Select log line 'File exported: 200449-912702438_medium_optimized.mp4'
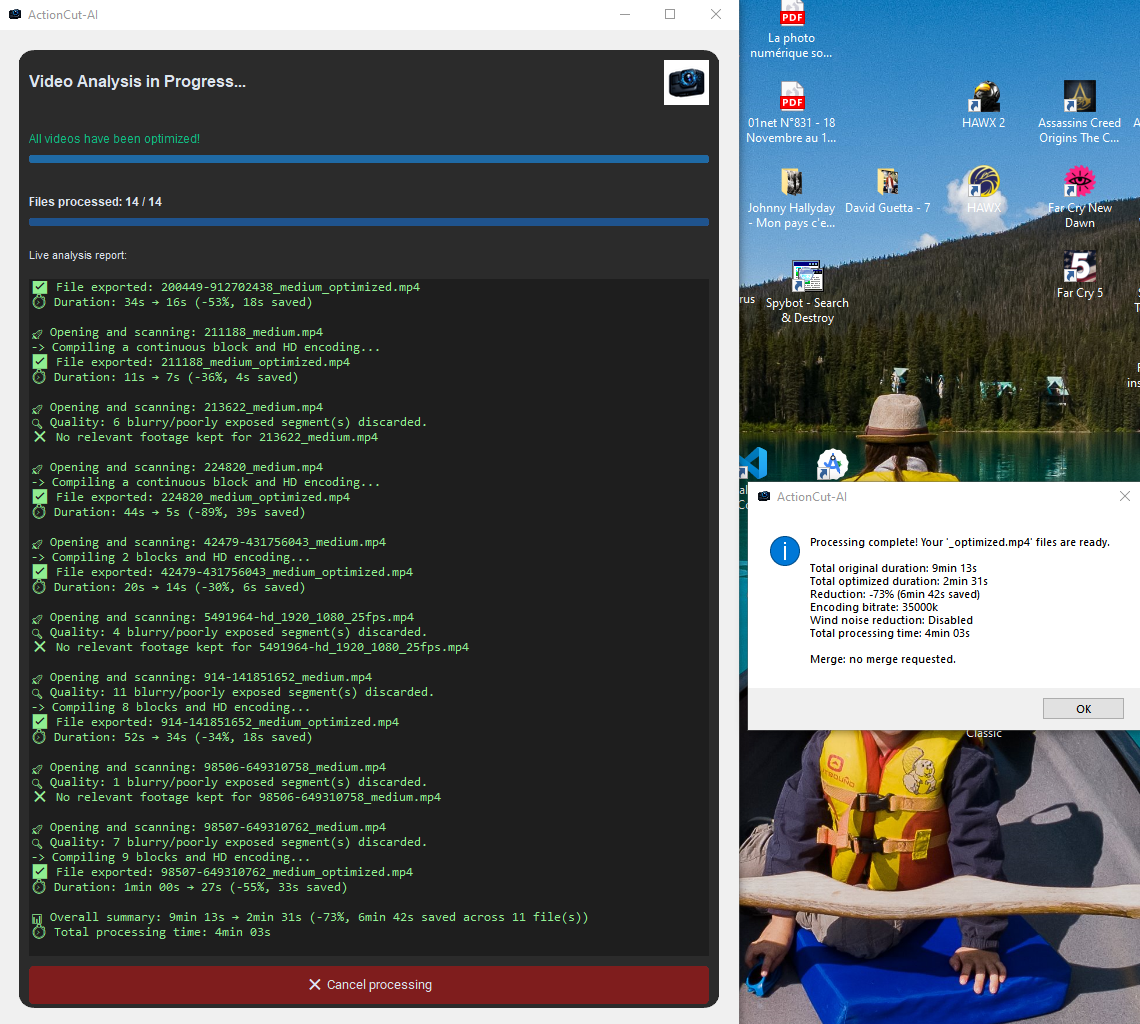The height and width of the screenshot is (1024, 1140). (226, 287)
